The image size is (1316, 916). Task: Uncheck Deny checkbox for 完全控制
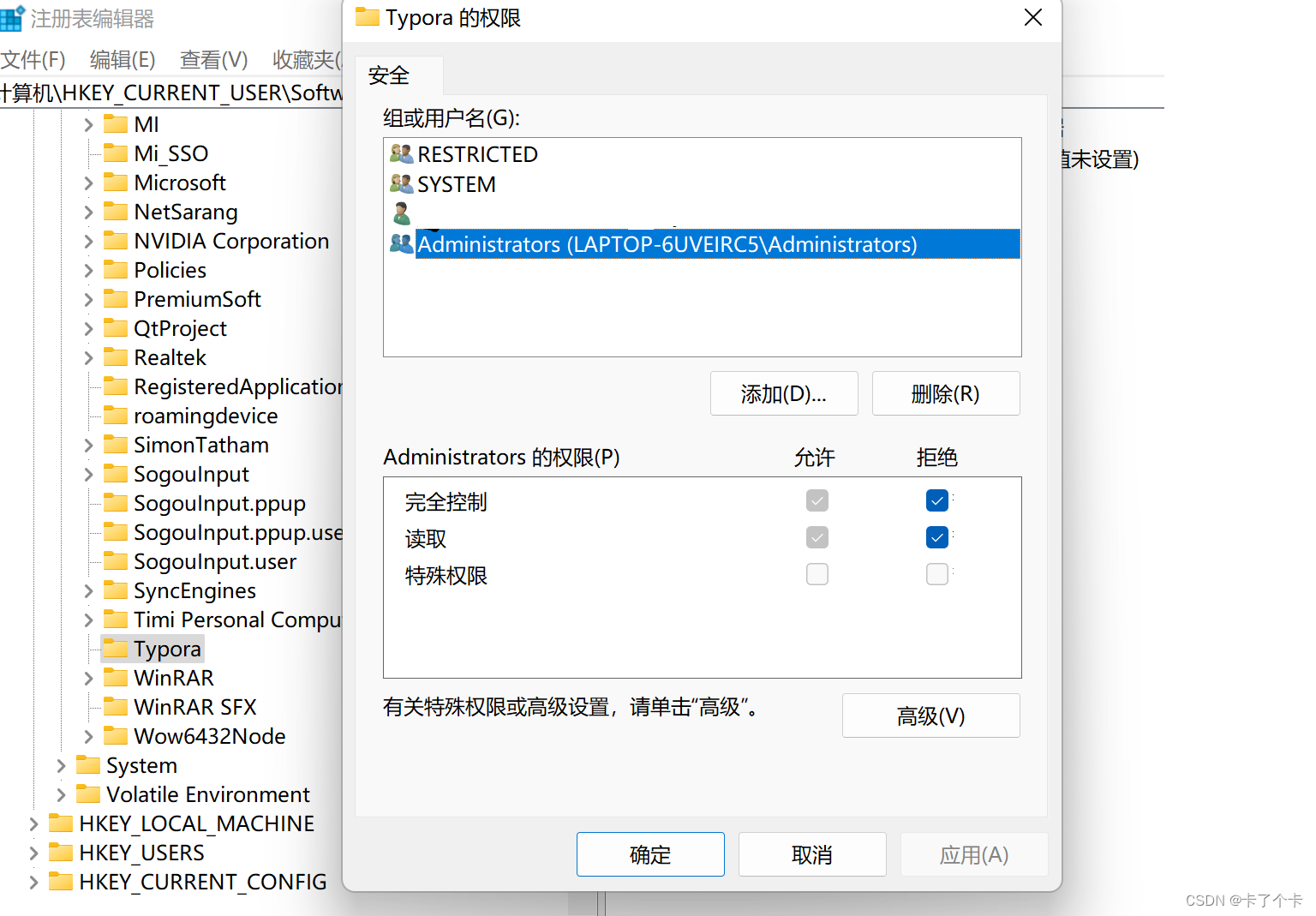coord(937,500)
